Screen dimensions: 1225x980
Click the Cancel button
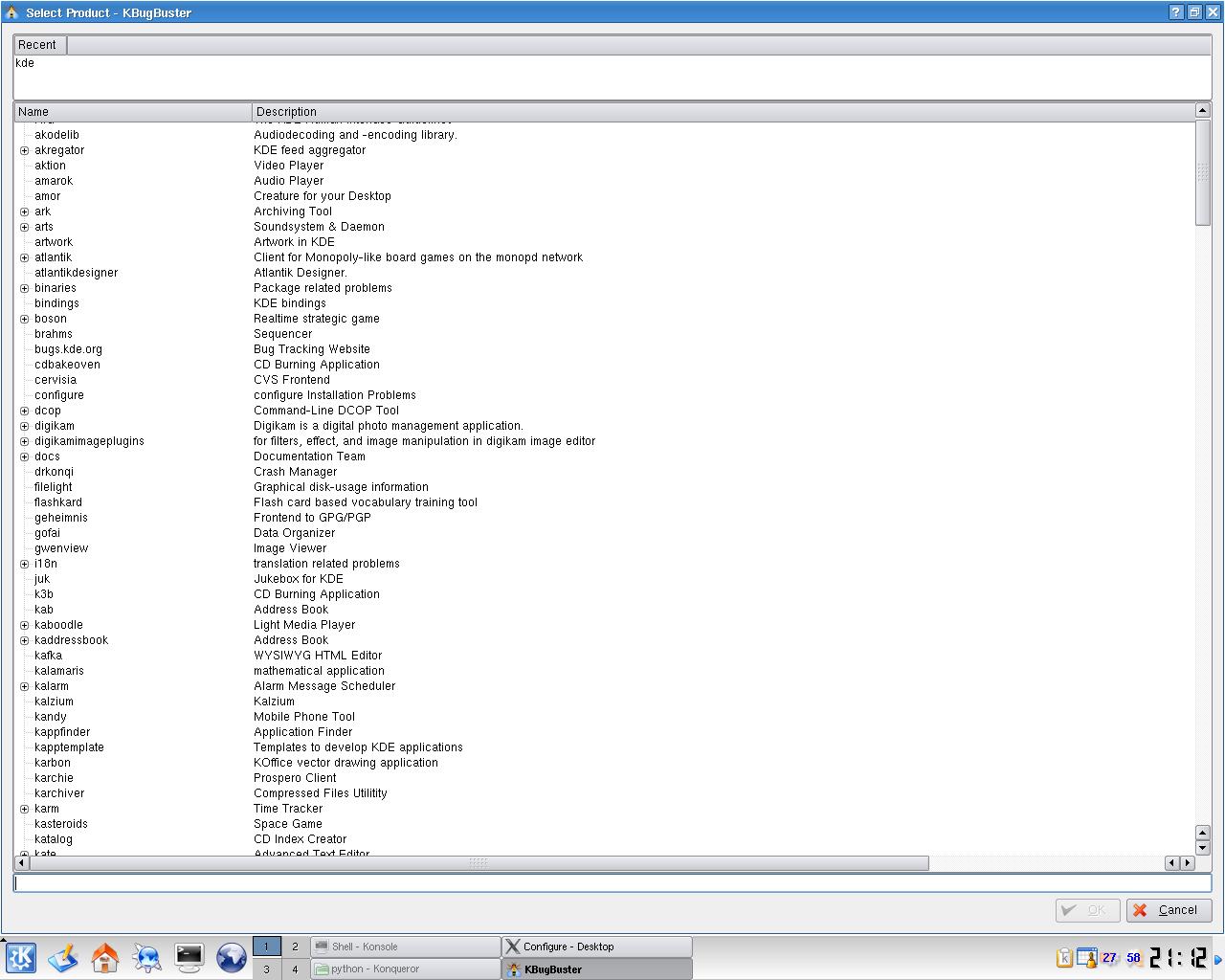(x=1169, y=910)
